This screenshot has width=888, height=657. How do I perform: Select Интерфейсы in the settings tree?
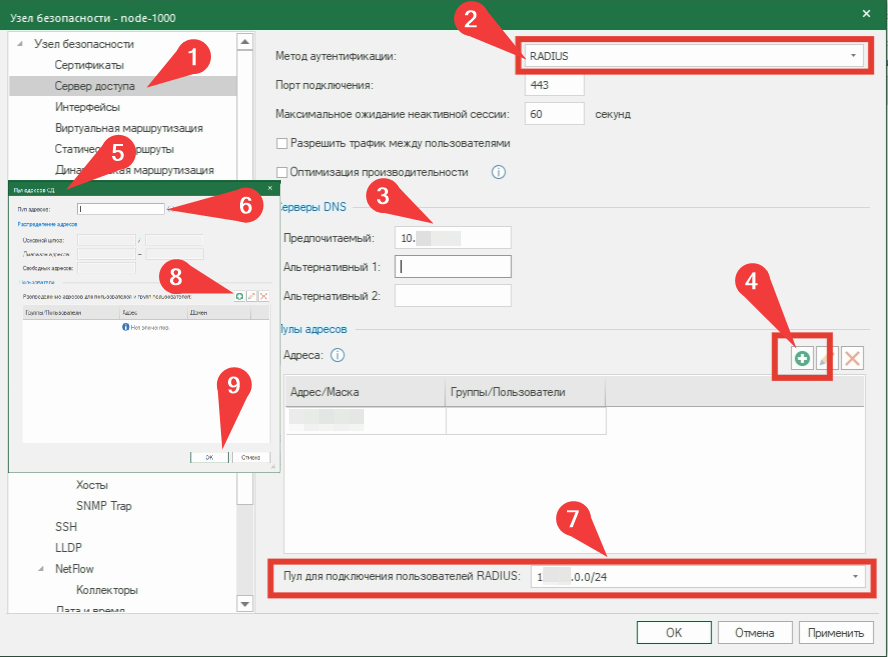(88, 107)
